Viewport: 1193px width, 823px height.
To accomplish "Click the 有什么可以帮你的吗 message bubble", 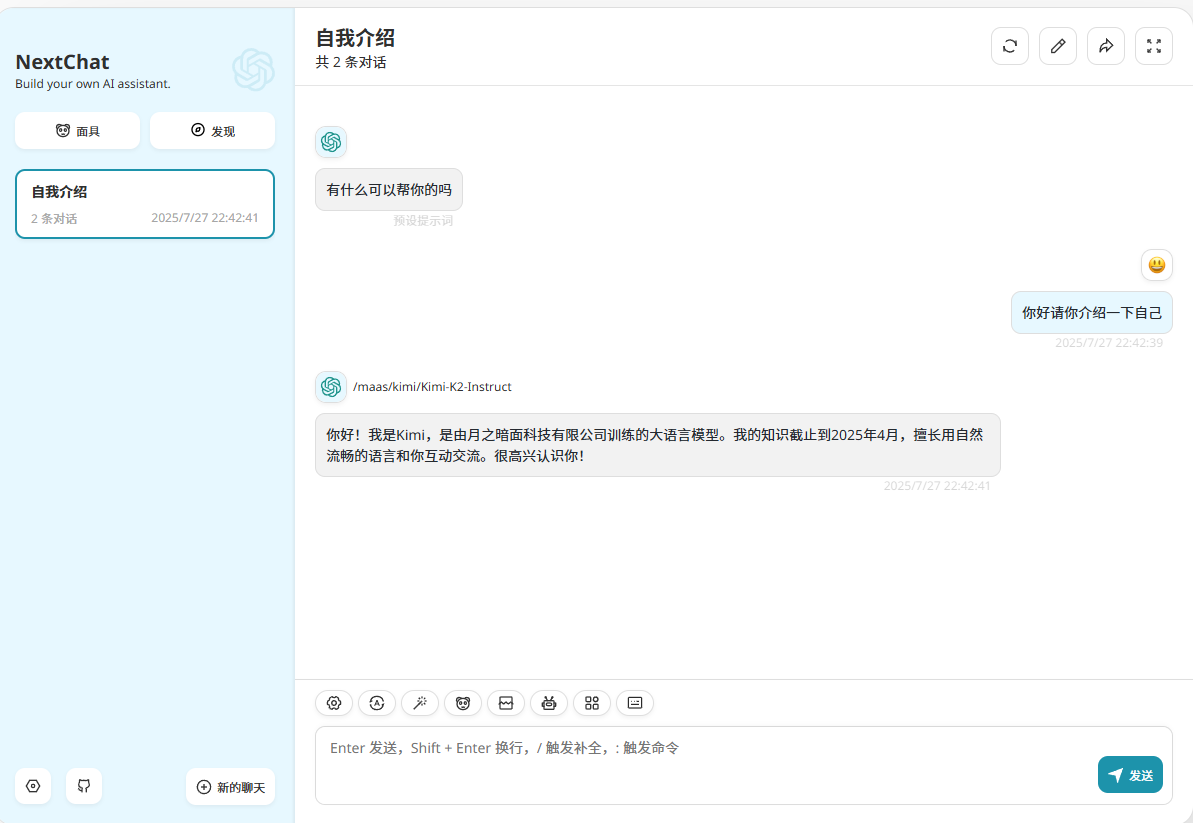I will (389, 189).
